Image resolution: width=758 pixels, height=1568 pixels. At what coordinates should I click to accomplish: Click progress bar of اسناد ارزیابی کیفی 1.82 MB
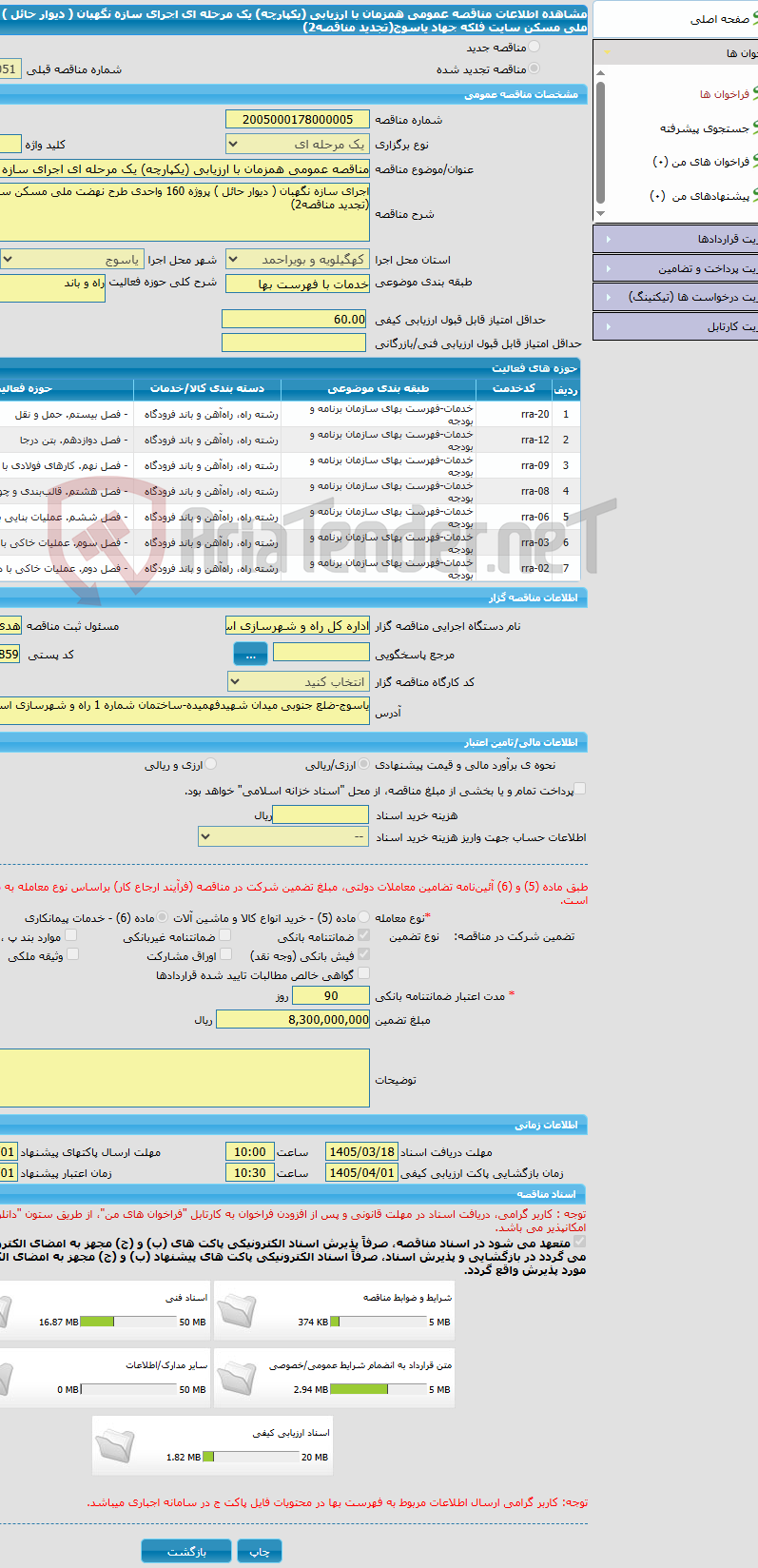pyautogui.click(x=251, y=1457)
